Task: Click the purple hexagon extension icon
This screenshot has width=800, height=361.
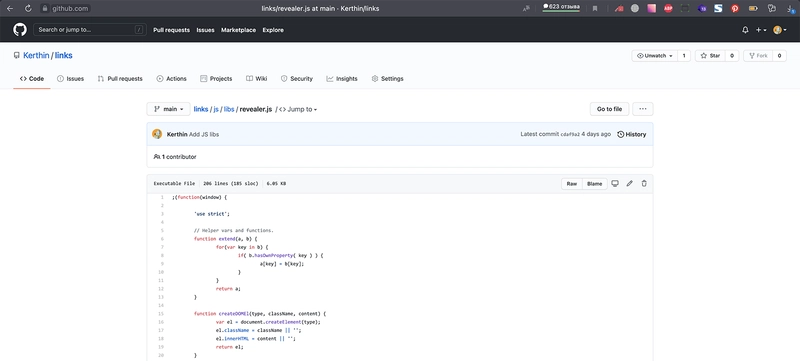Action: (702, 8)
